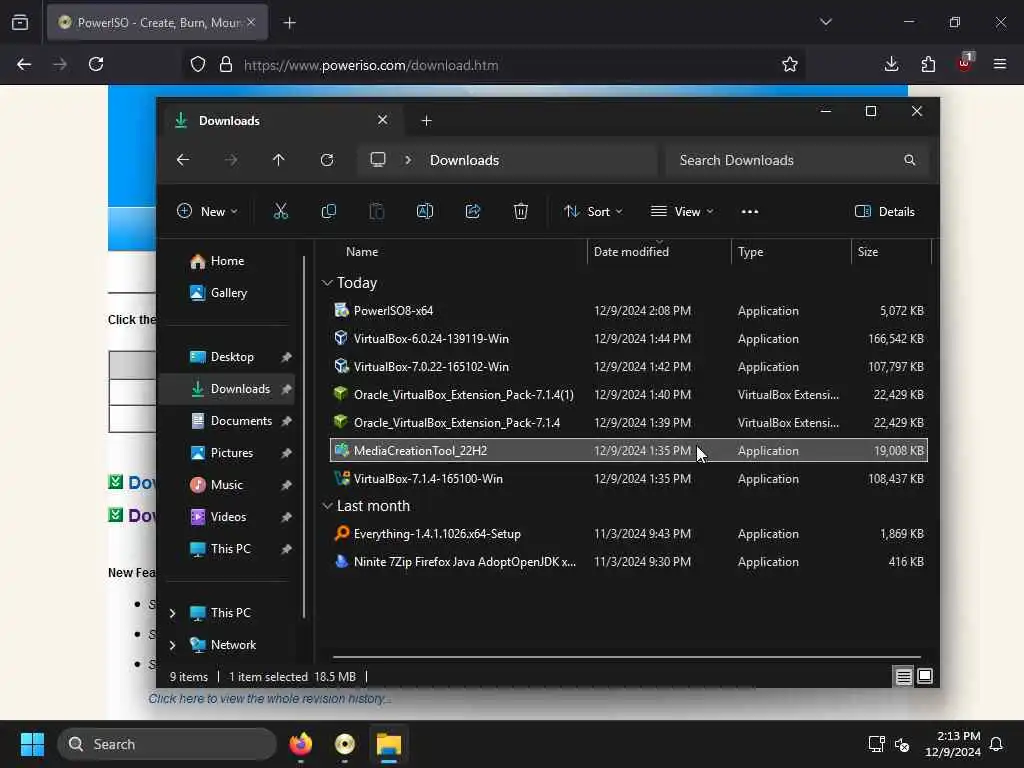This screenshot has width=1024, height=768.
Task: Click the clock and date in the taskbar
Action: click(x=953, y=744)
